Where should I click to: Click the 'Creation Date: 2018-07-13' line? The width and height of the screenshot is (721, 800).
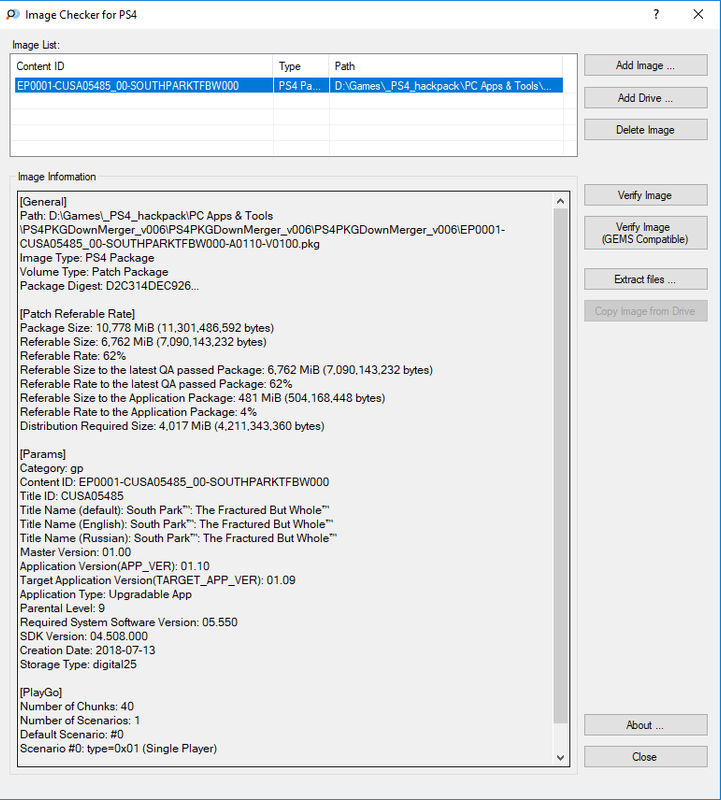tap(88, 651)
